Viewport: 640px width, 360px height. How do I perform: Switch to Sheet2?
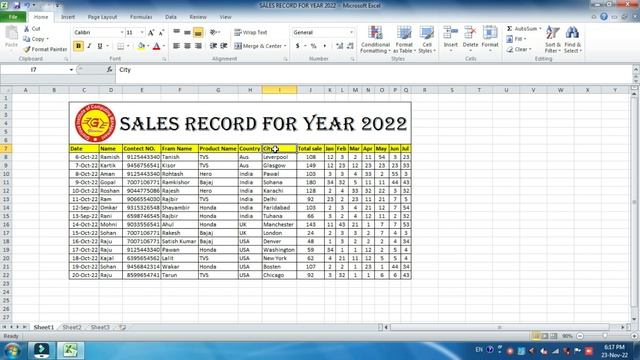[72, 327]
